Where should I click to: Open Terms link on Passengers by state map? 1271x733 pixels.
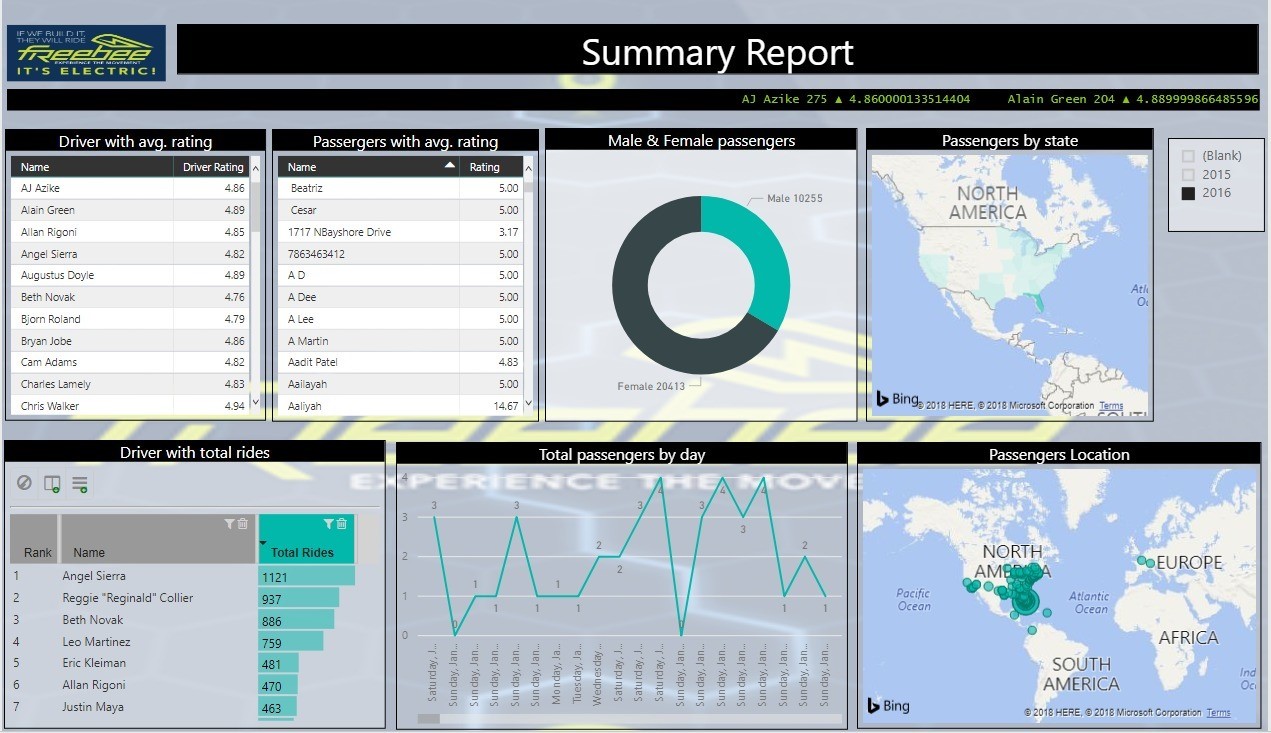point(1111,406)
